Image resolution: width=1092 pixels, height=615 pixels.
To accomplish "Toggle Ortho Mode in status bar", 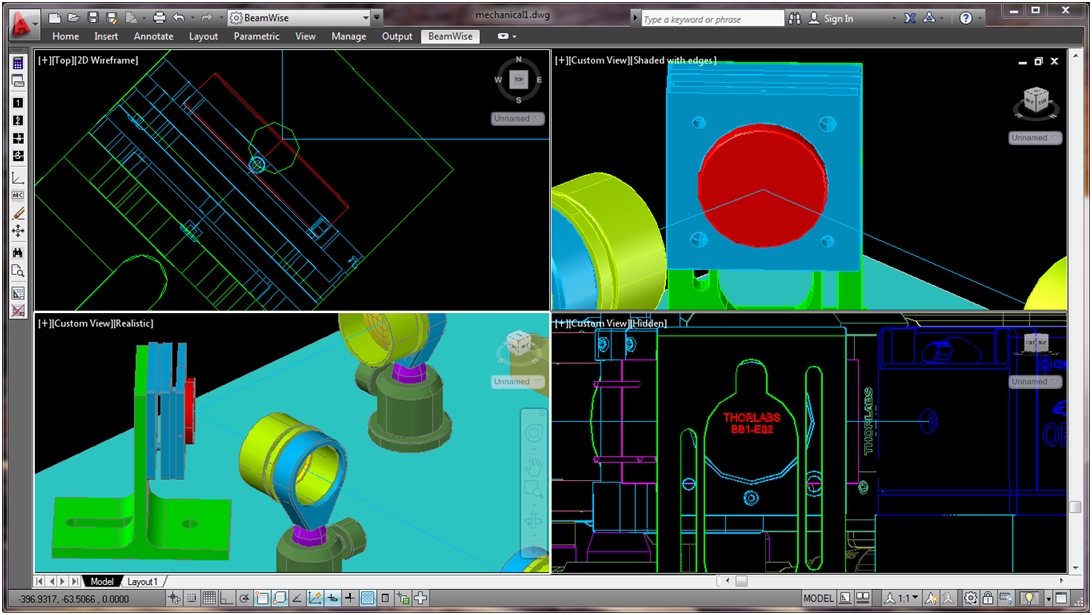I will pyautogui.click(x=227, y=598).
